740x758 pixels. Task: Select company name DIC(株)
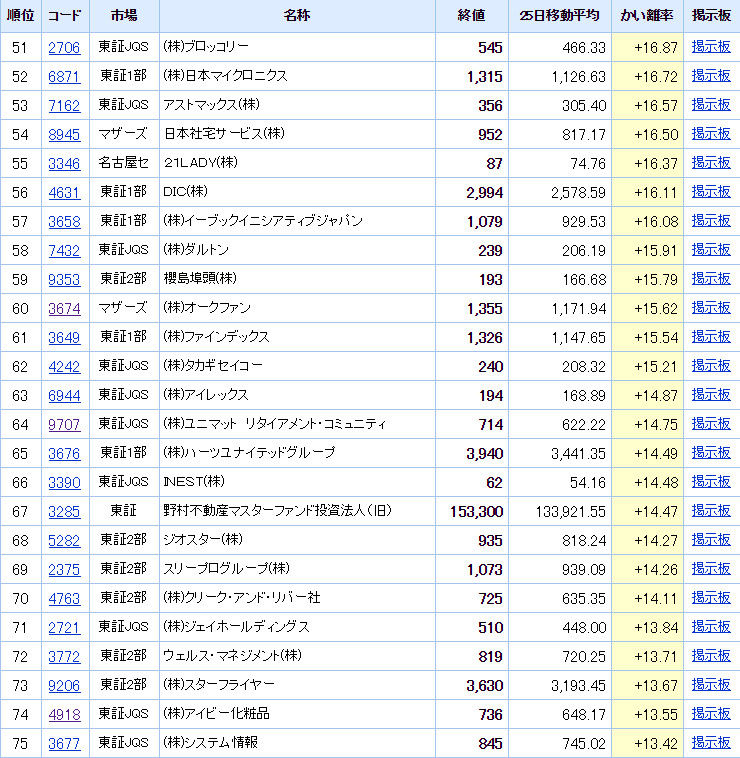pos(186,192)
